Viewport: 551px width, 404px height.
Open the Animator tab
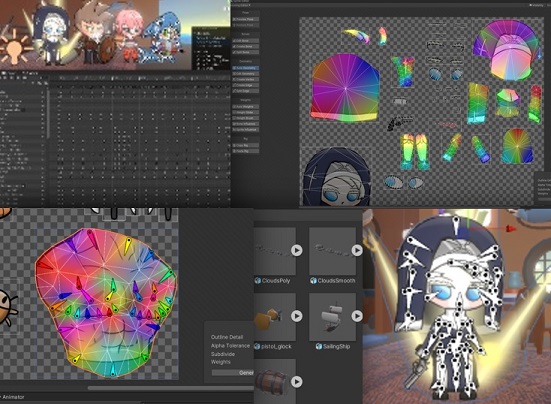(13, 397)
